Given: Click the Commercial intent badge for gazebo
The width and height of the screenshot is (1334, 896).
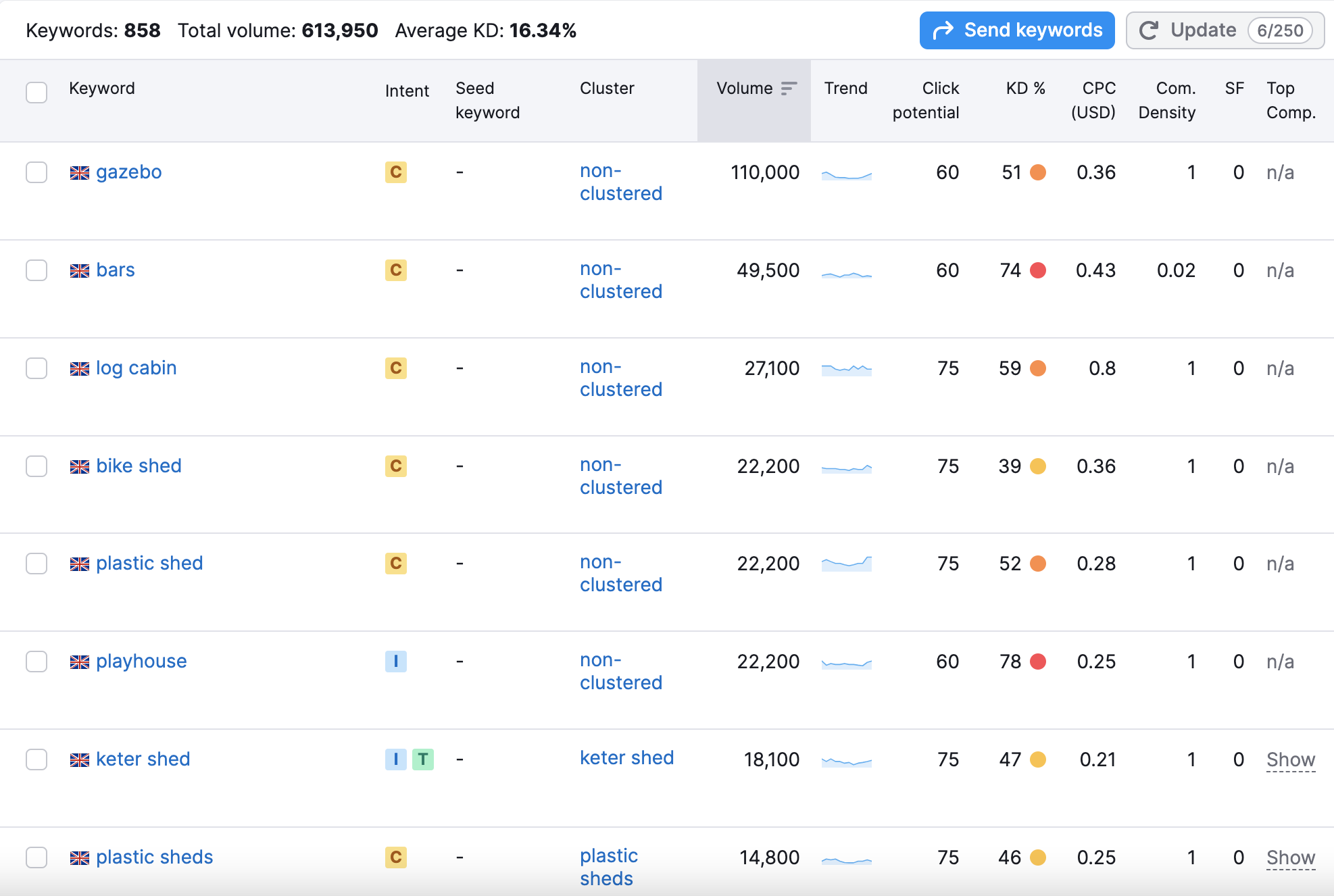Looking at the screenshot, I should (396, 172).
